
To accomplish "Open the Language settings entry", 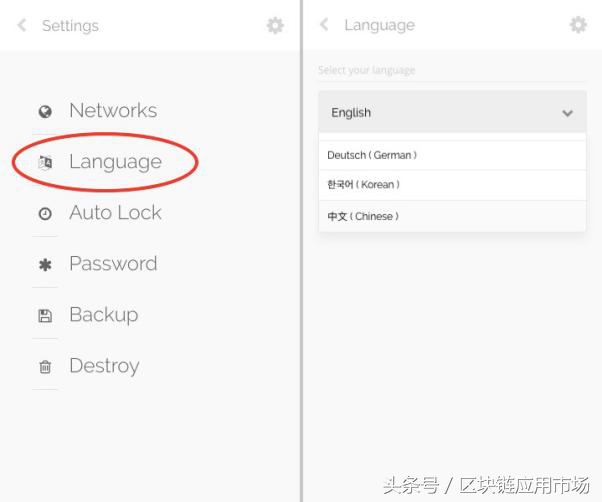I will click(116, 162).
